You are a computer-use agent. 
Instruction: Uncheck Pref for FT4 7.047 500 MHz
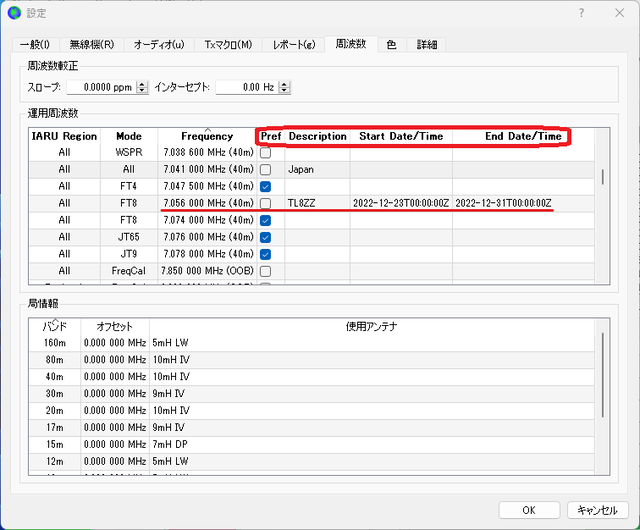pyautogui.click(x=266, y=187)
